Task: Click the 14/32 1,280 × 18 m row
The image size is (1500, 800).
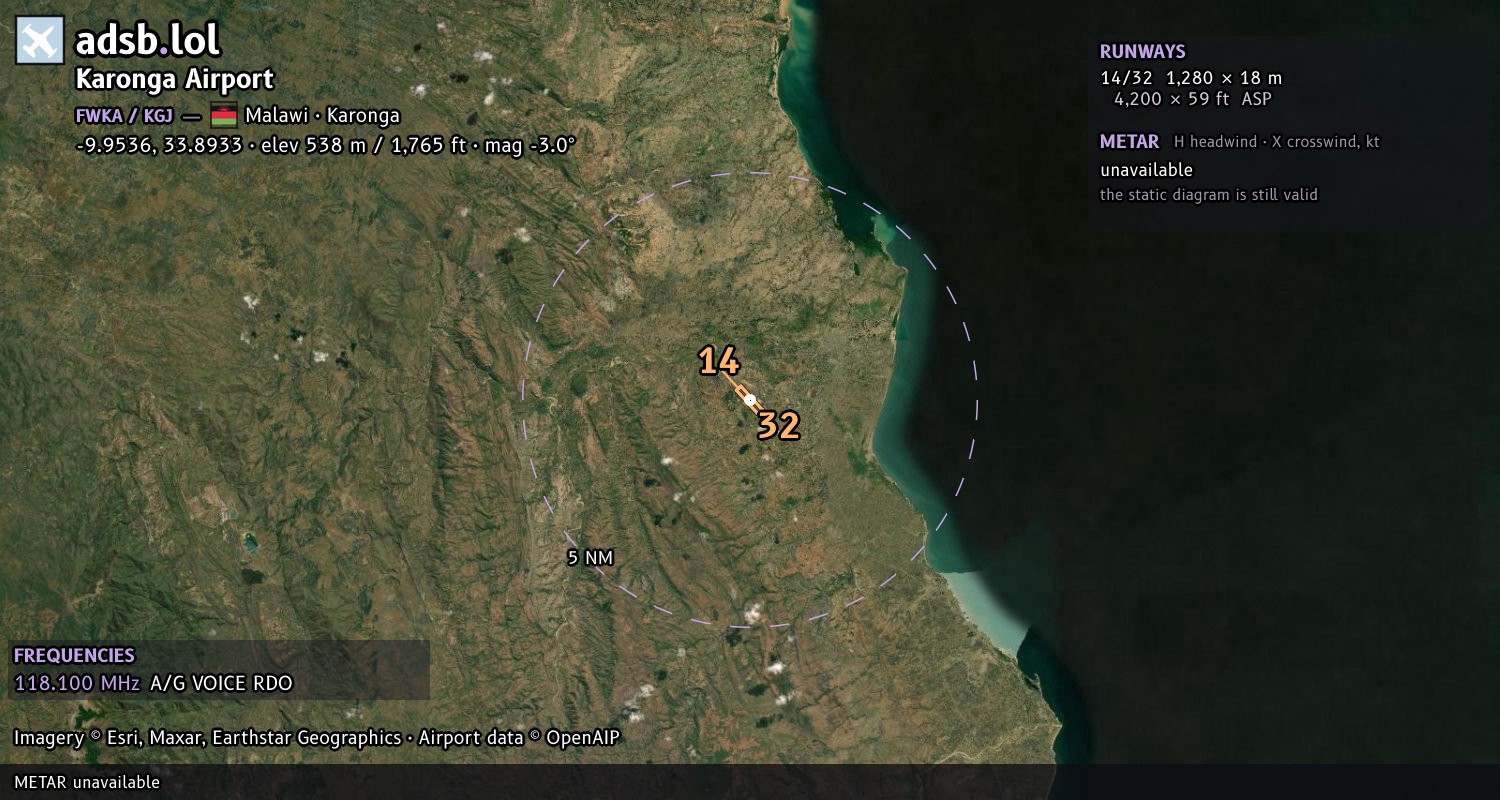Action: [x=1191, y=78]
